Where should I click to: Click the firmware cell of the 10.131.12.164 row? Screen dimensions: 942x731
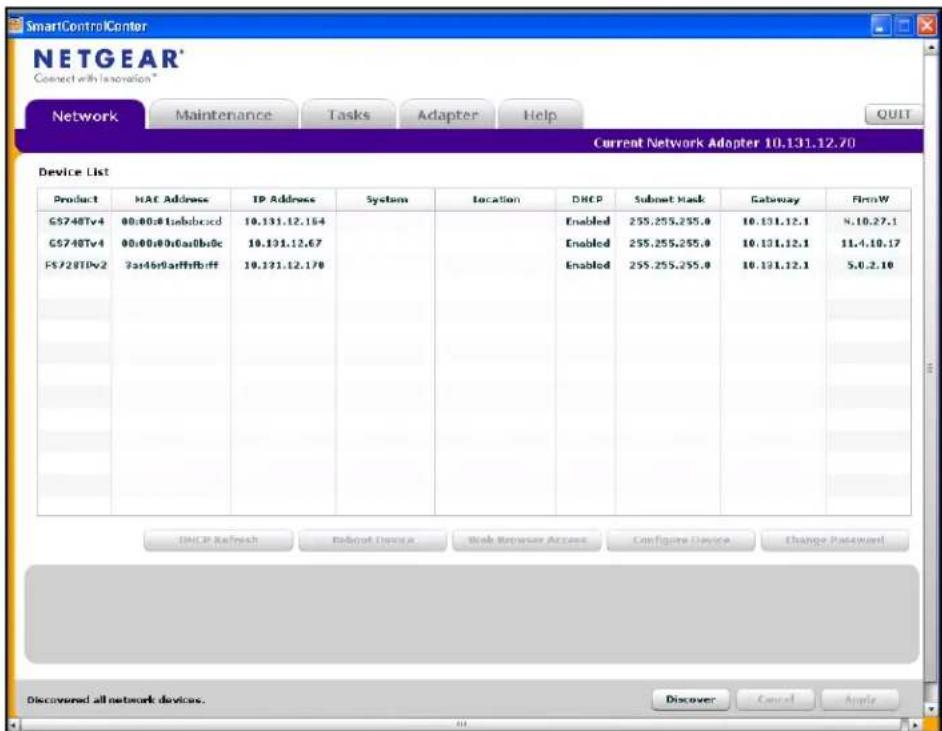(x=870, y=221)
